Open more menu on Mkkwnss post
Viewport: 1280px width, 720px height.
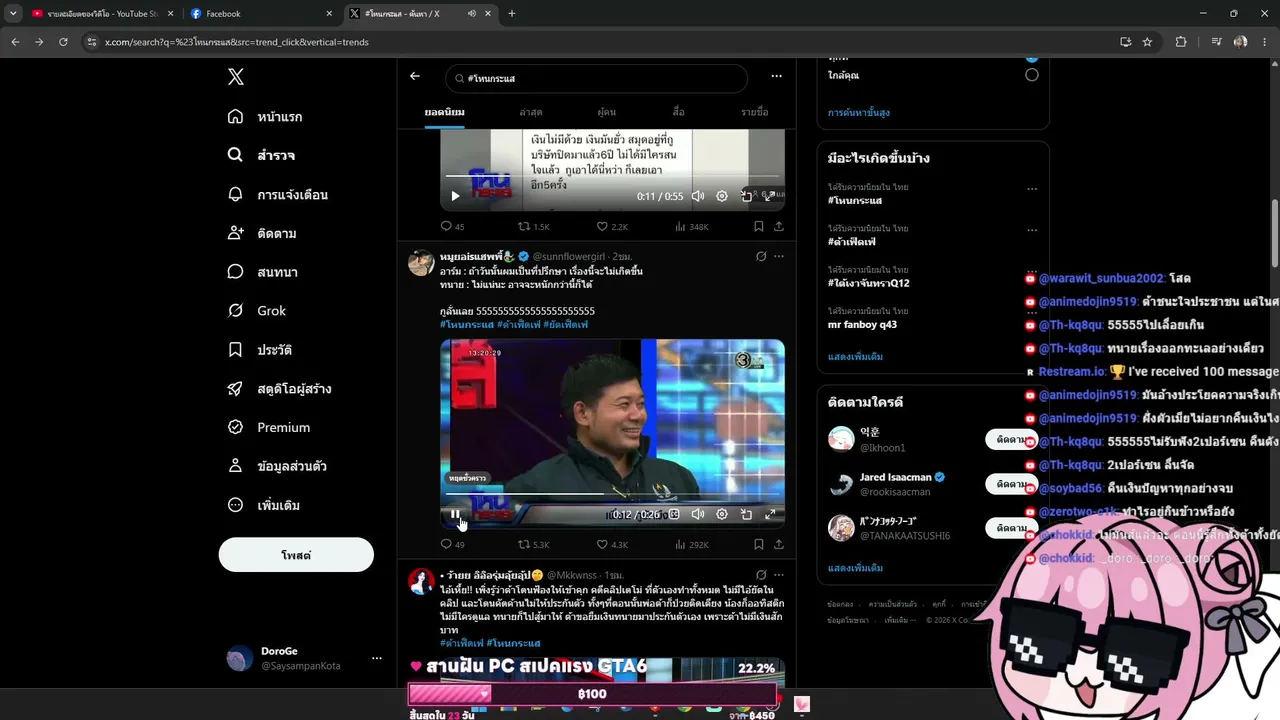pos(779,575)
